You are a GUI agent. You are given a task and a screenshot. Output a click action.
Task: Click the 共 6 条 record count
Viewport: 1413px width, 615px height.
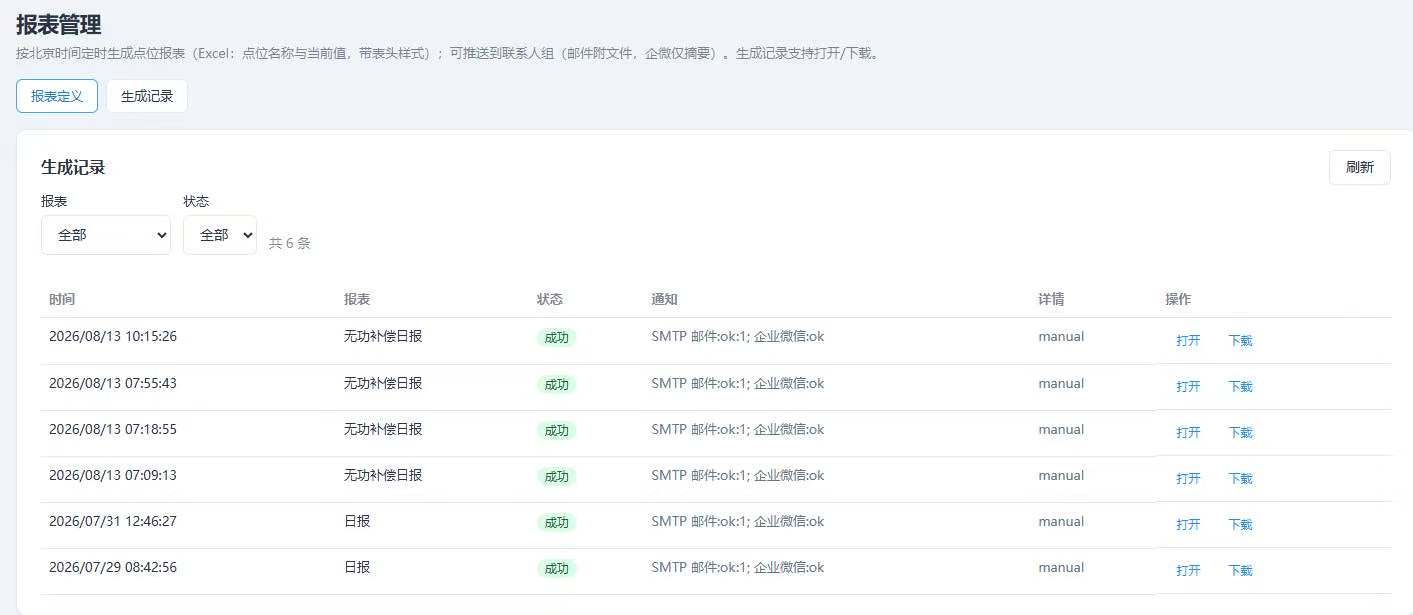(x=290, y=243)
